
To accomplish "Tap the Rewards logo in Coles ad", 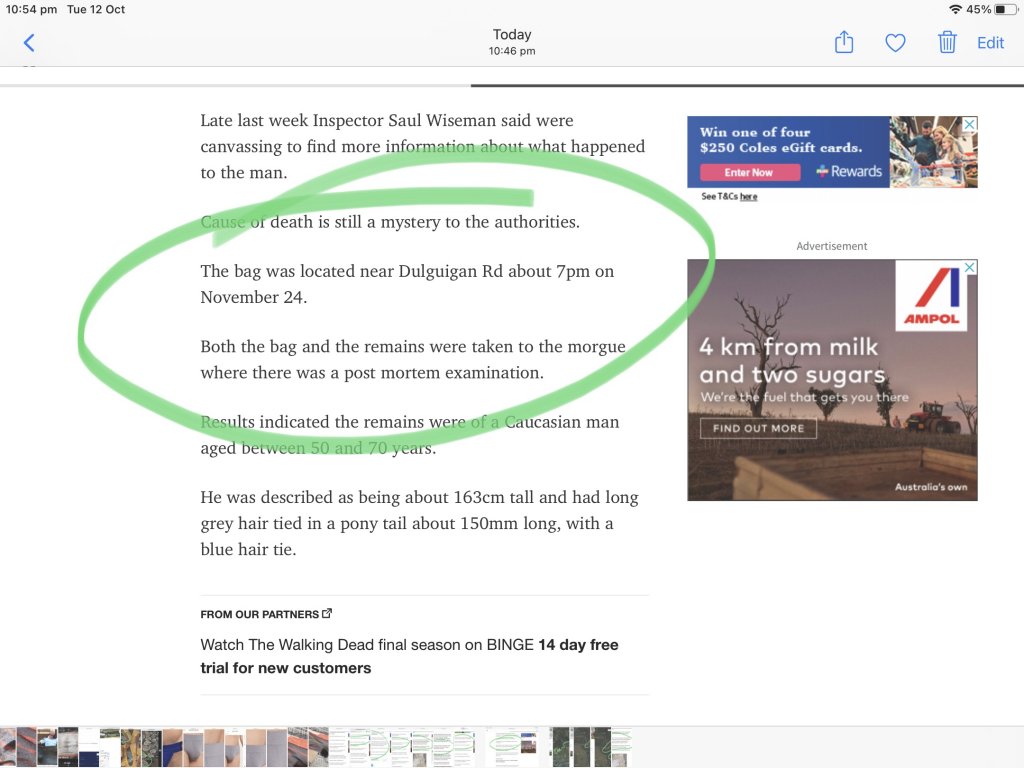I will (x=849, y=171).
